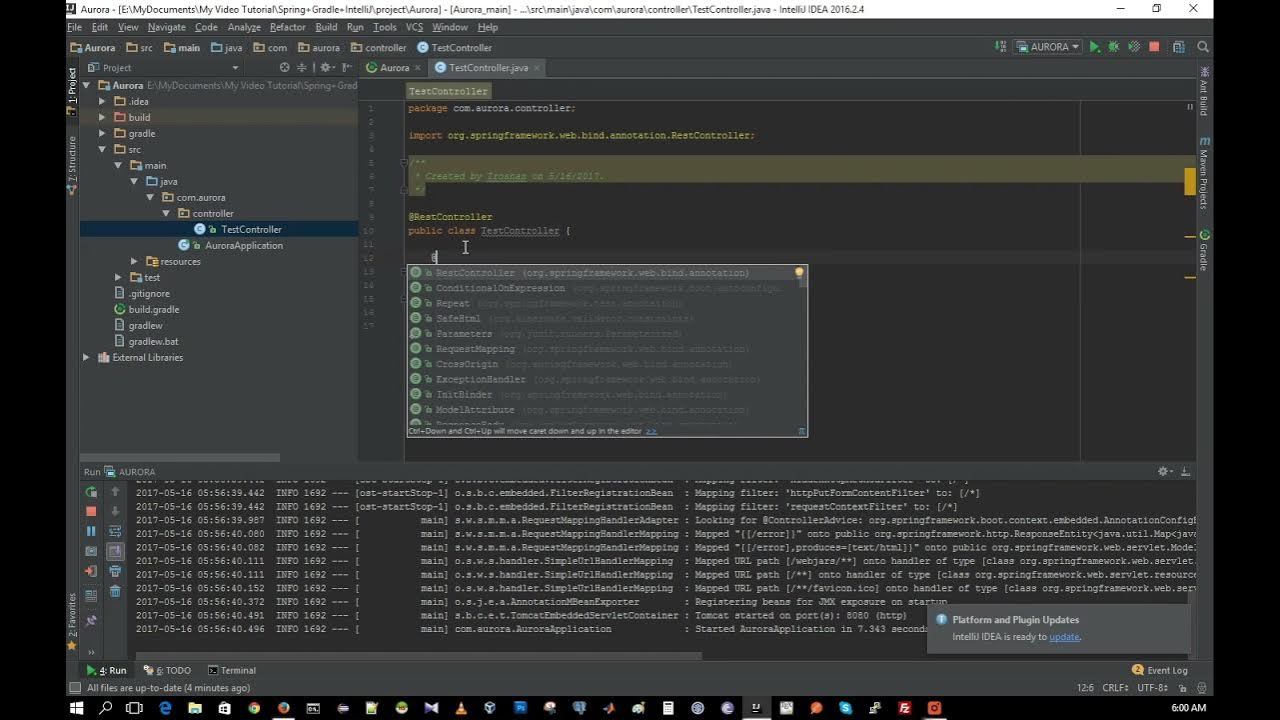Rerun AURORA in the Run panel

[x=91, y=492]
